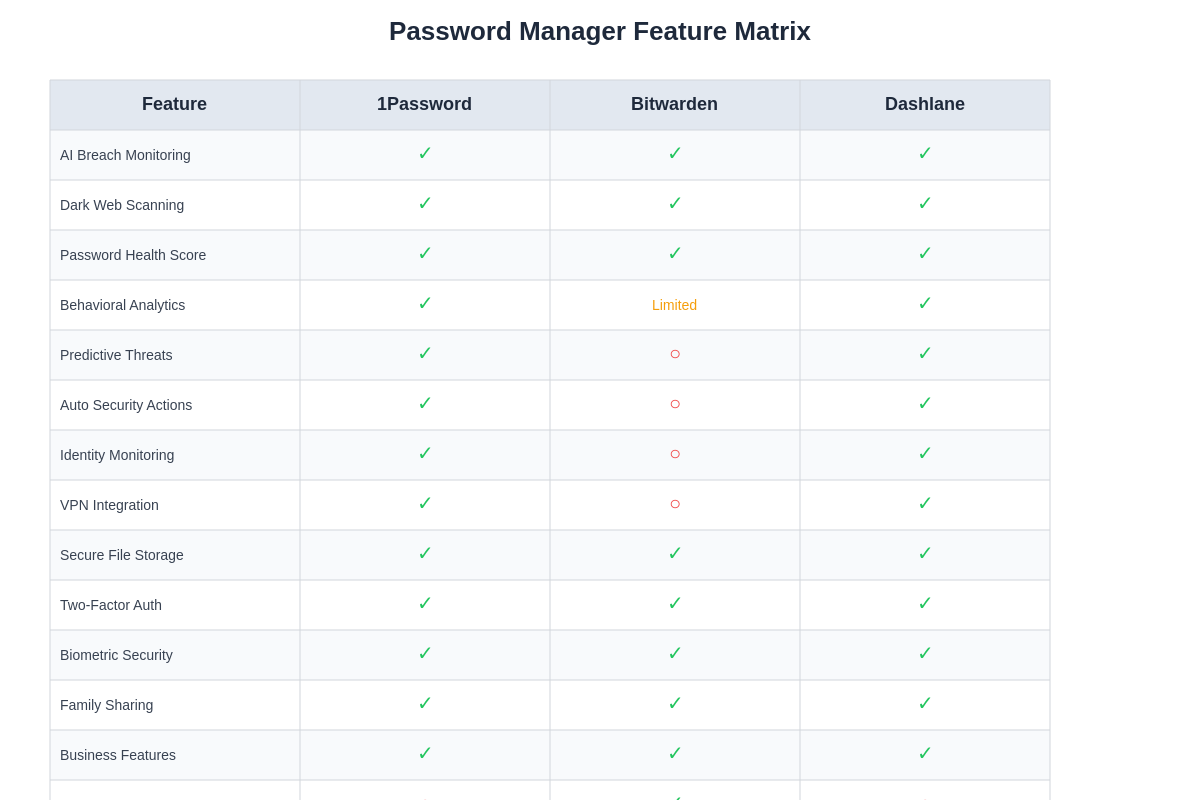The width and height of the screenshot is (1200, 800).
Task: Select the Business Features row label
Action: pyautogui.click(x=118, y=755)
